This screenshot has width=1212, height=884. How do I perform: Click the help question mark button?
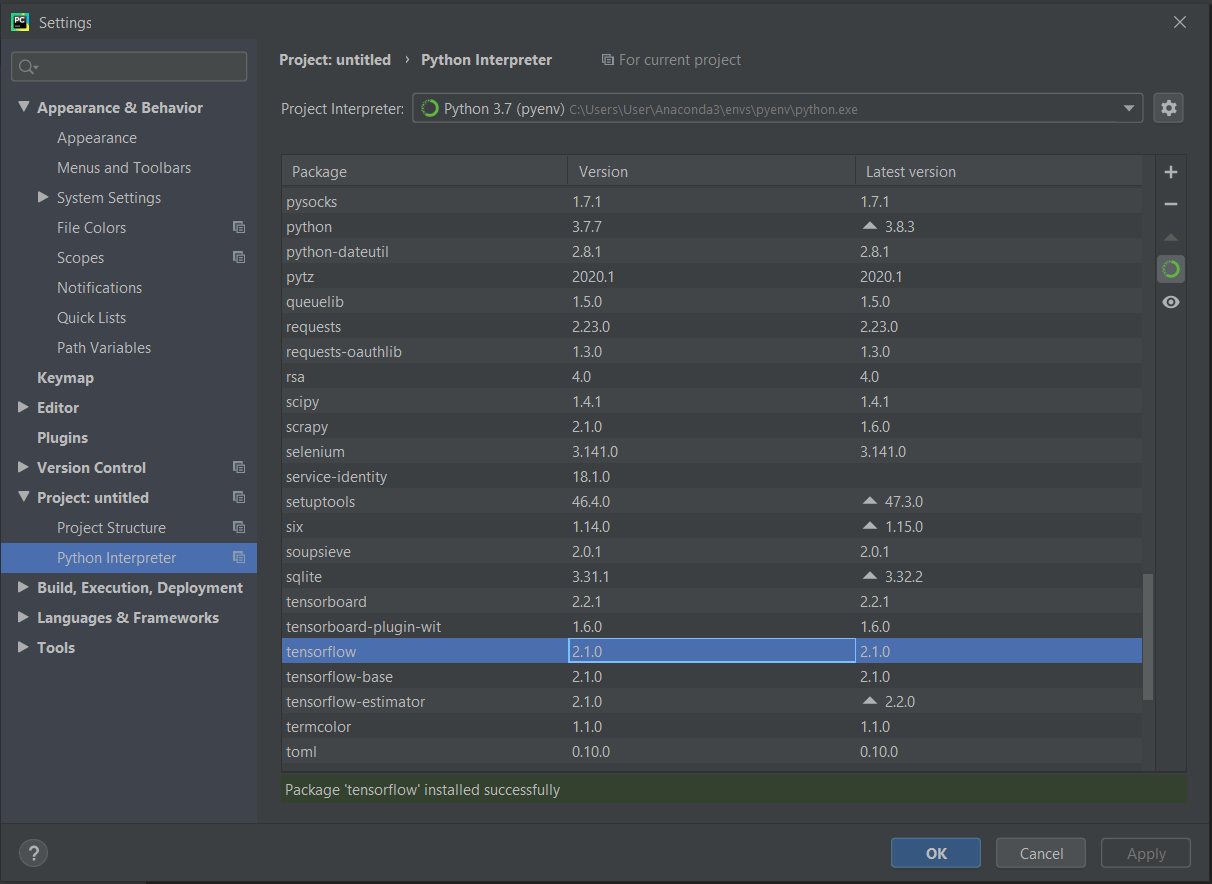(33, 853)
